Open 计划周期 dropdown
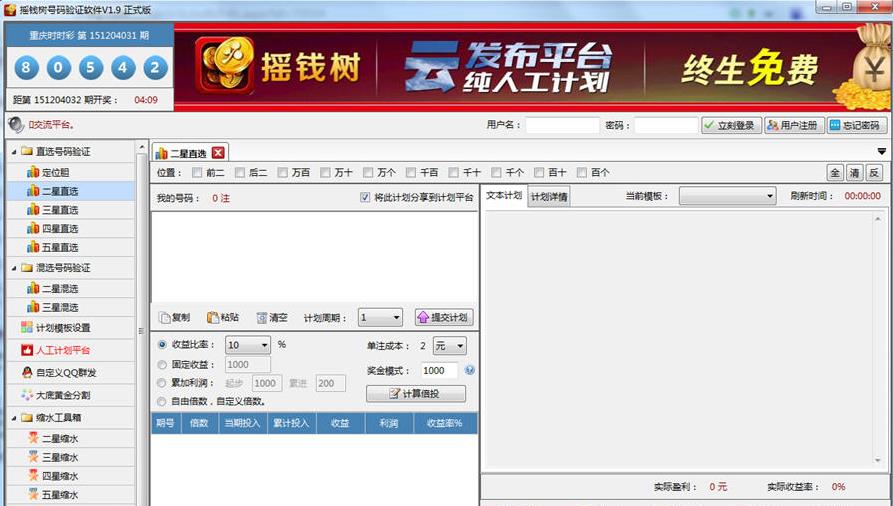 coord(380,317)
